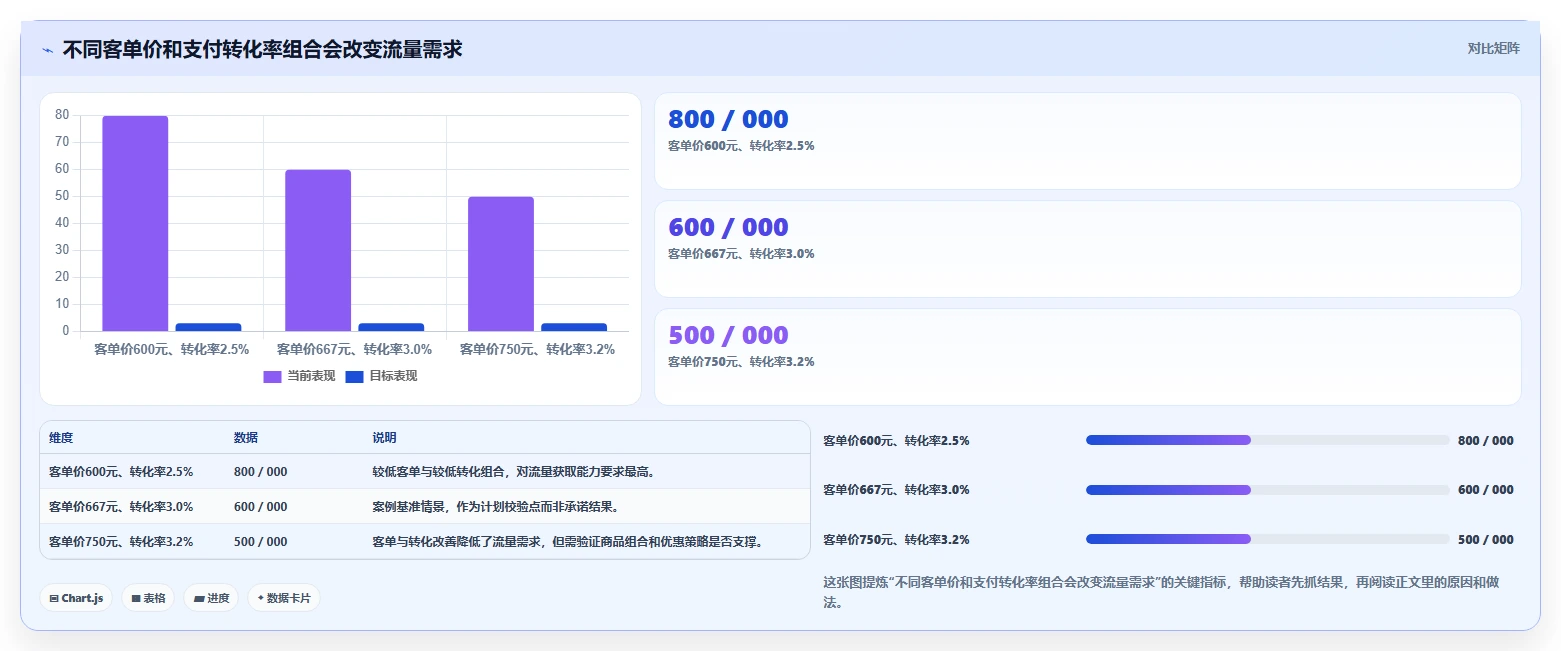Select the 500 / 000 data card
Screen dimensions: 1561x651
[x=1087, y=357]
